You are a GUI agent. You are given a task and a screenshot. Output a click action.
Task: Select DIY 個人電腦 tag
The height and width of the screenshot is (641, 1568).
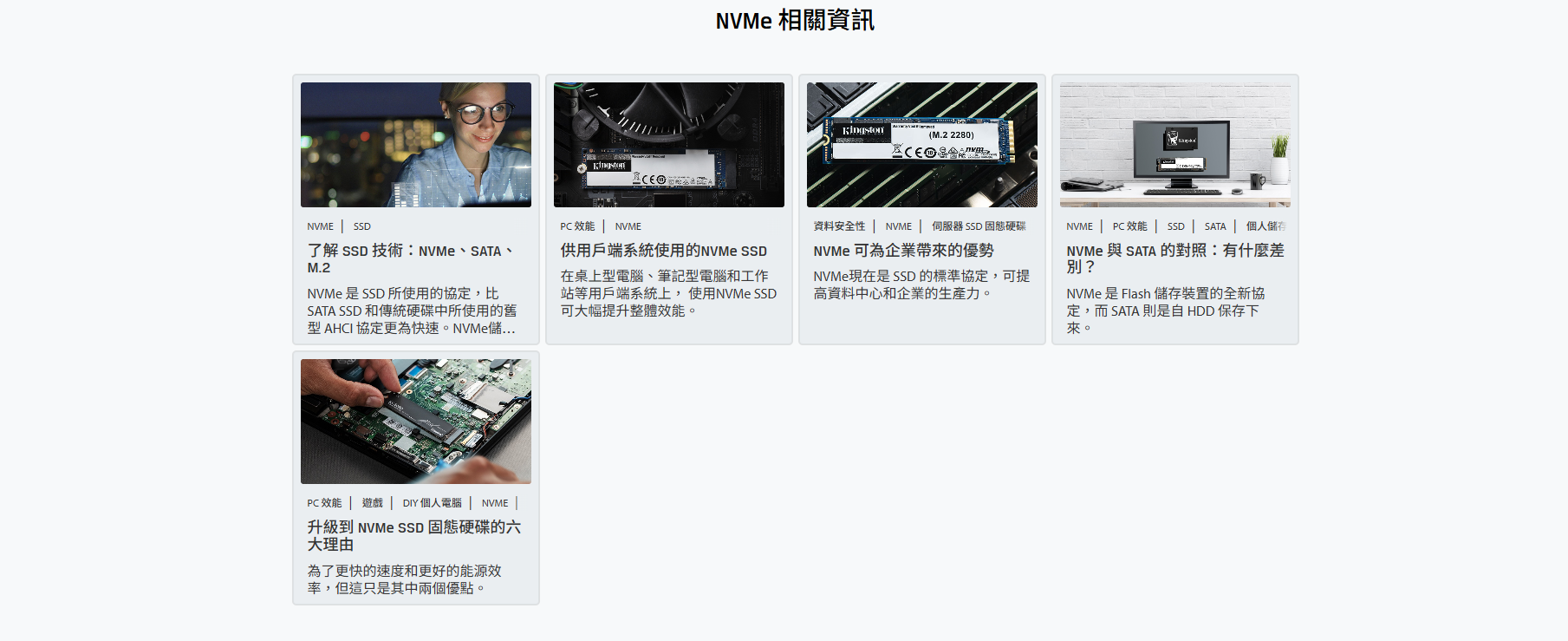click(x=432, y=503)
